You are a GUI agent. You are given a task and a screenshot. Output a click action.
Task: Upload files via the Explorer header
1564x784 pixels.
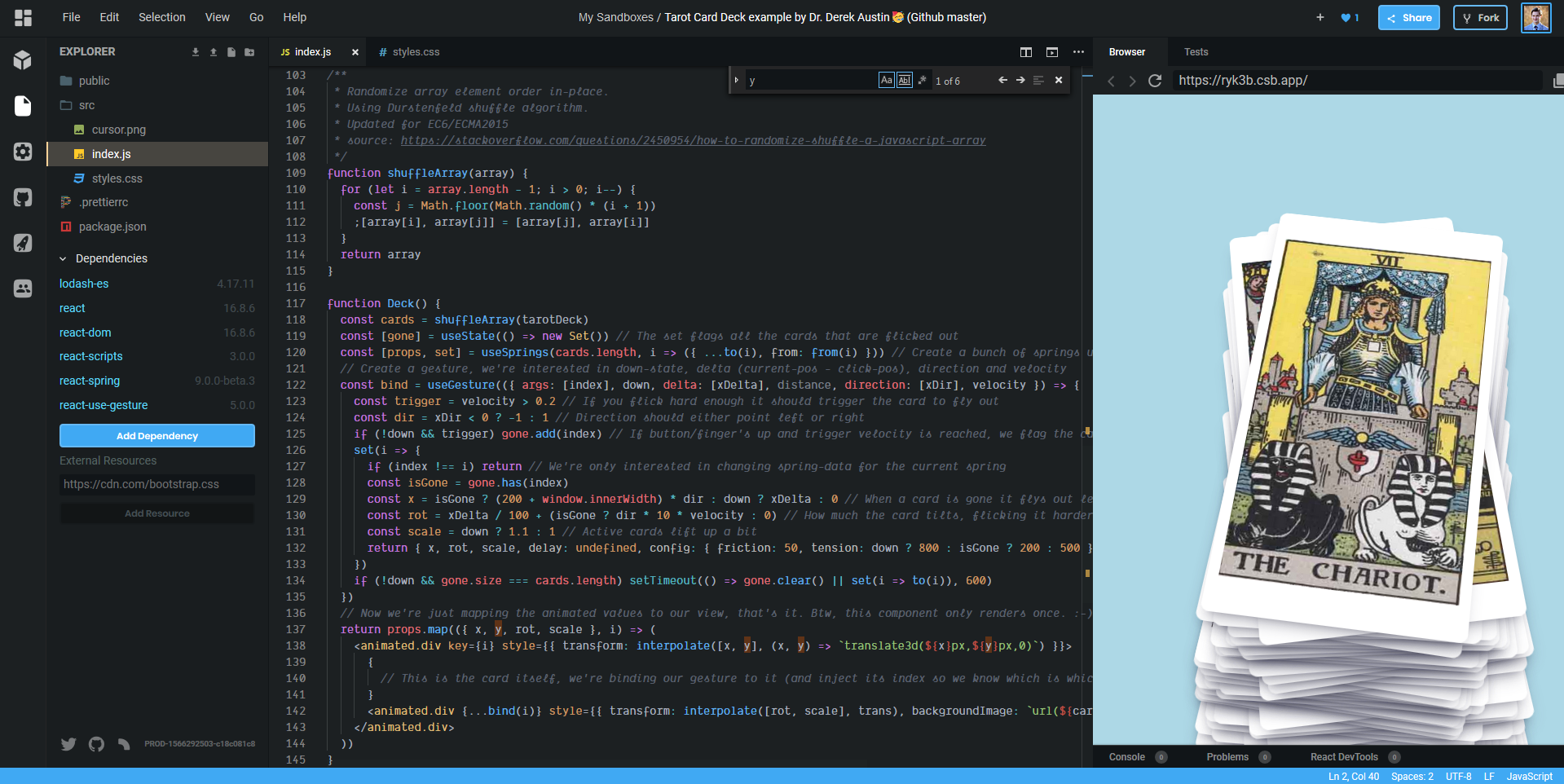[214, 52]
